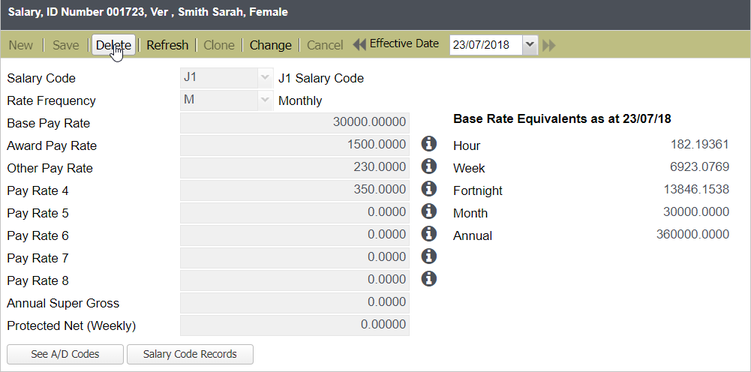This screenshot has width=751, height=372.
Task: Click the Pay Rate 4 field
Action: coord(295,190)
